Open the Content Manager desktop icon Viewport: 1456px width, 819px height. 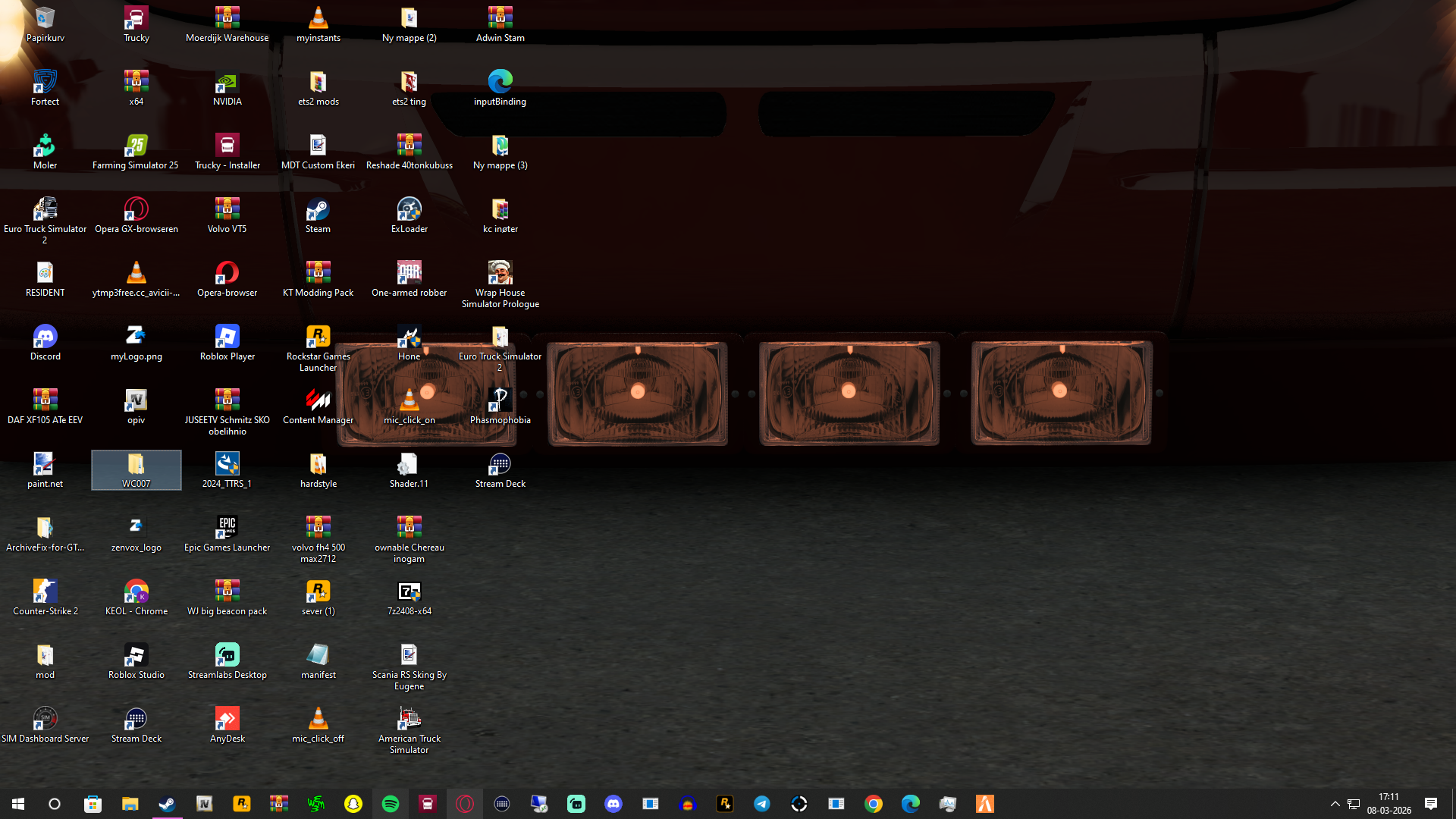[x=318, y=401]
